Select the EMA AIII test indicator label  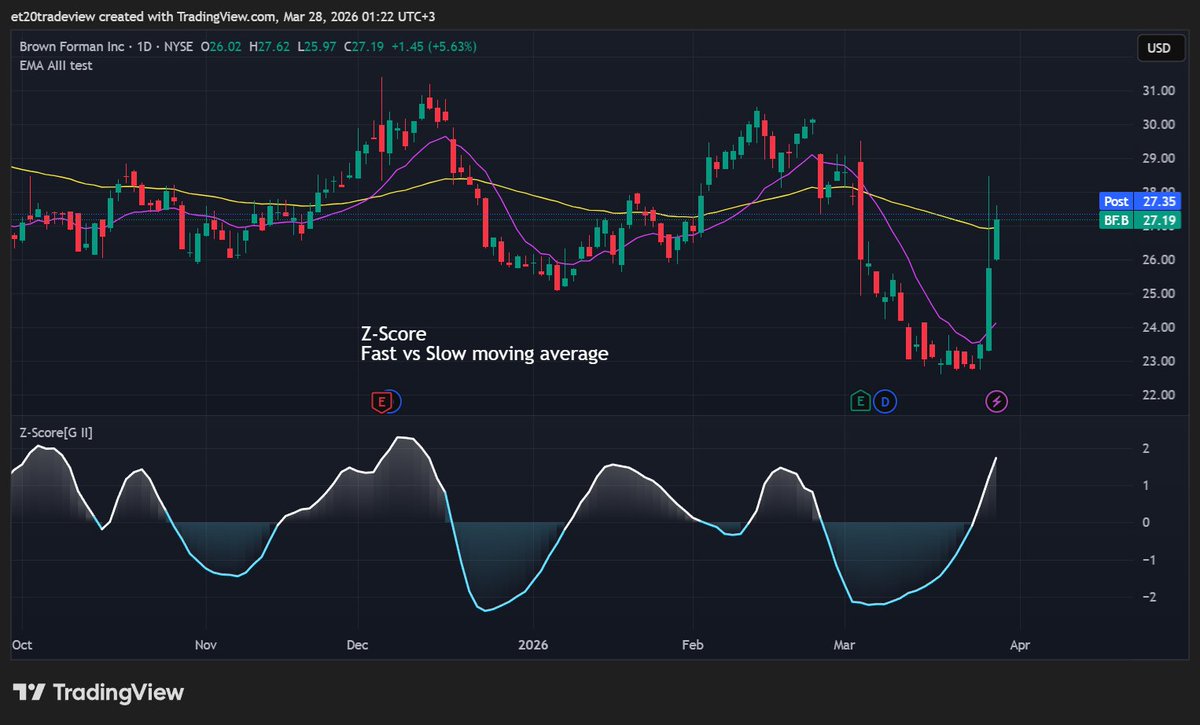[57, 65]
